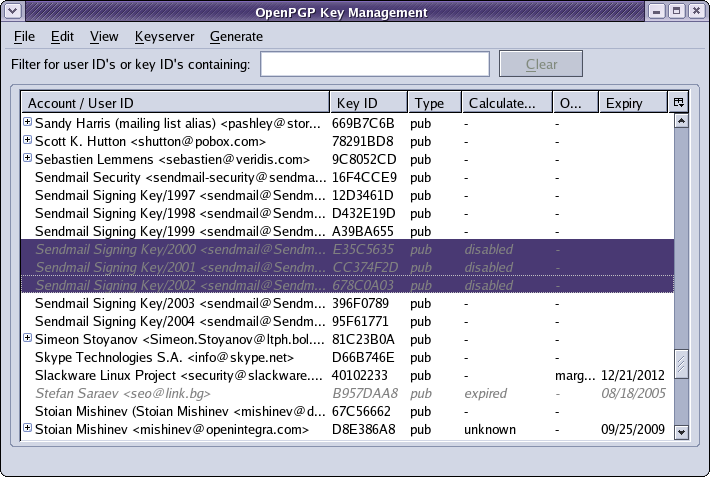Sort by Calculate... column header
The height and width of the screenshot is (477, 710).
(507, 103)
